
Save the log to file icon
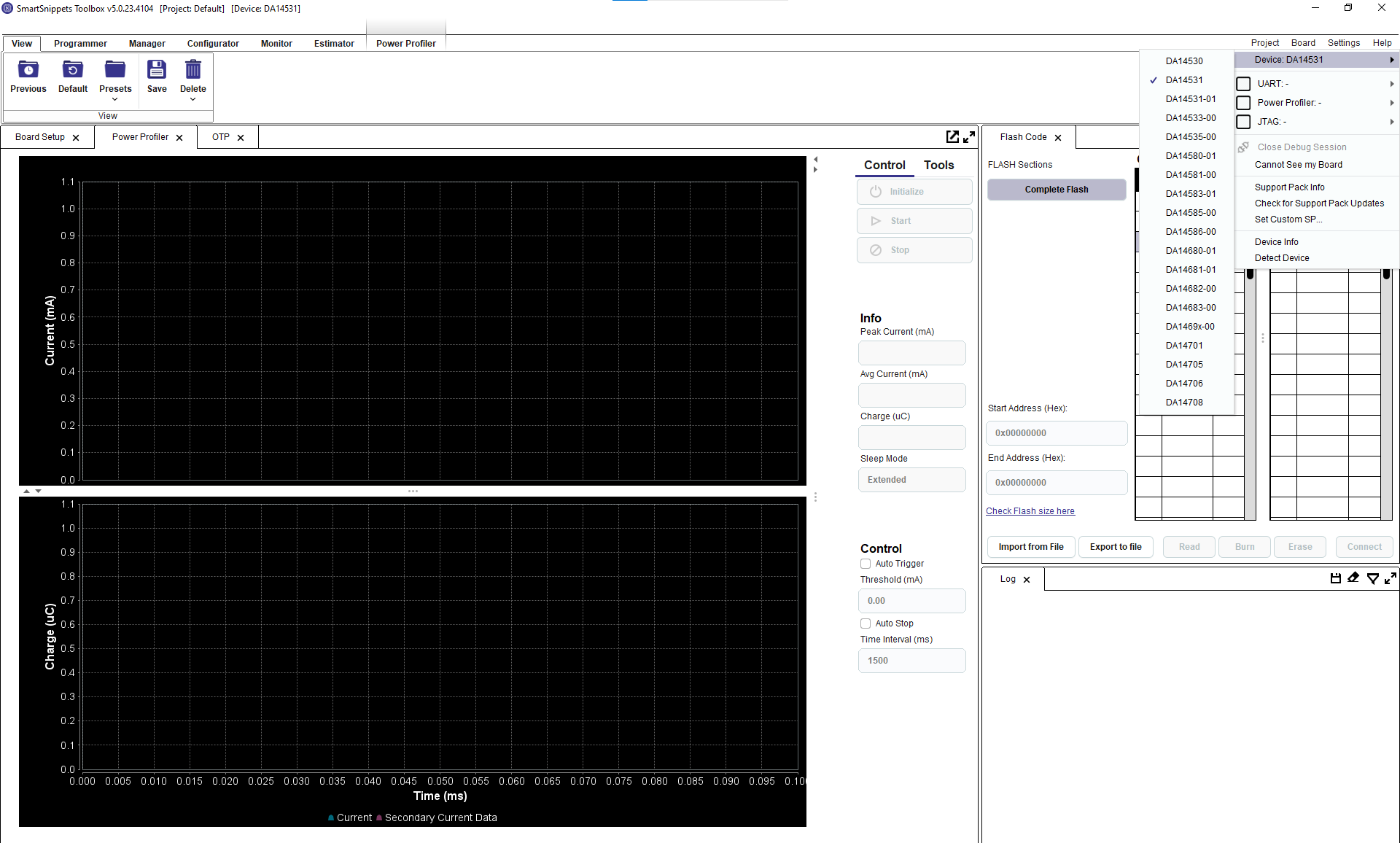tap(1336, 578)
